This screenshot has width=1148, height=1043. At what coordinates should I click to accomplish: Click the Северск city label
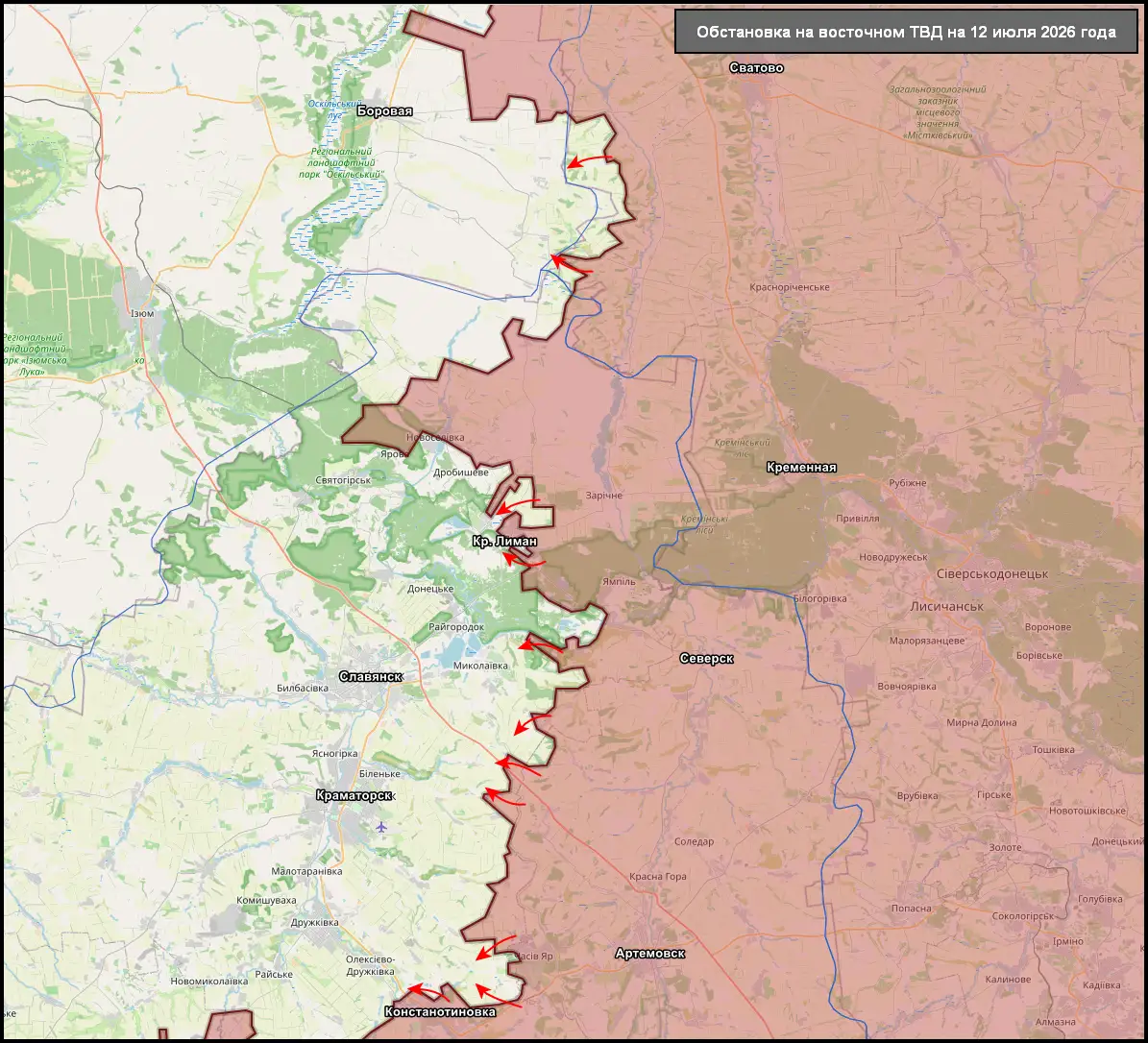706,659
